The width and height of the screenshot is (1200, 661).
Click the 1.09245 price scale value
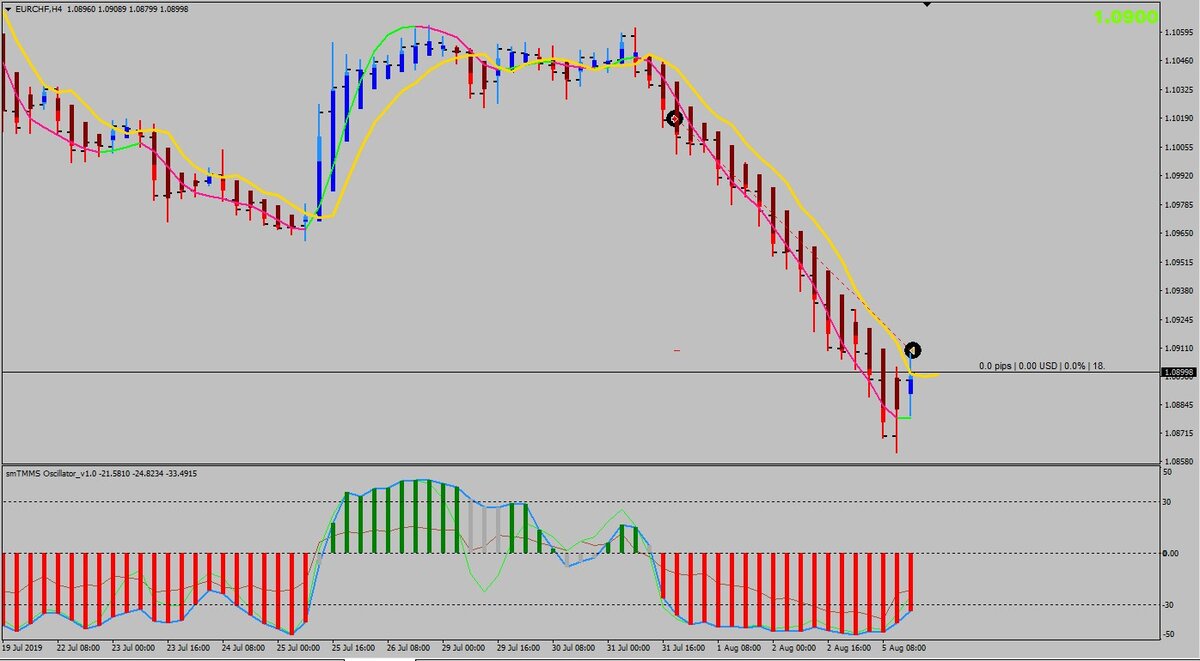click(1180, 320)
